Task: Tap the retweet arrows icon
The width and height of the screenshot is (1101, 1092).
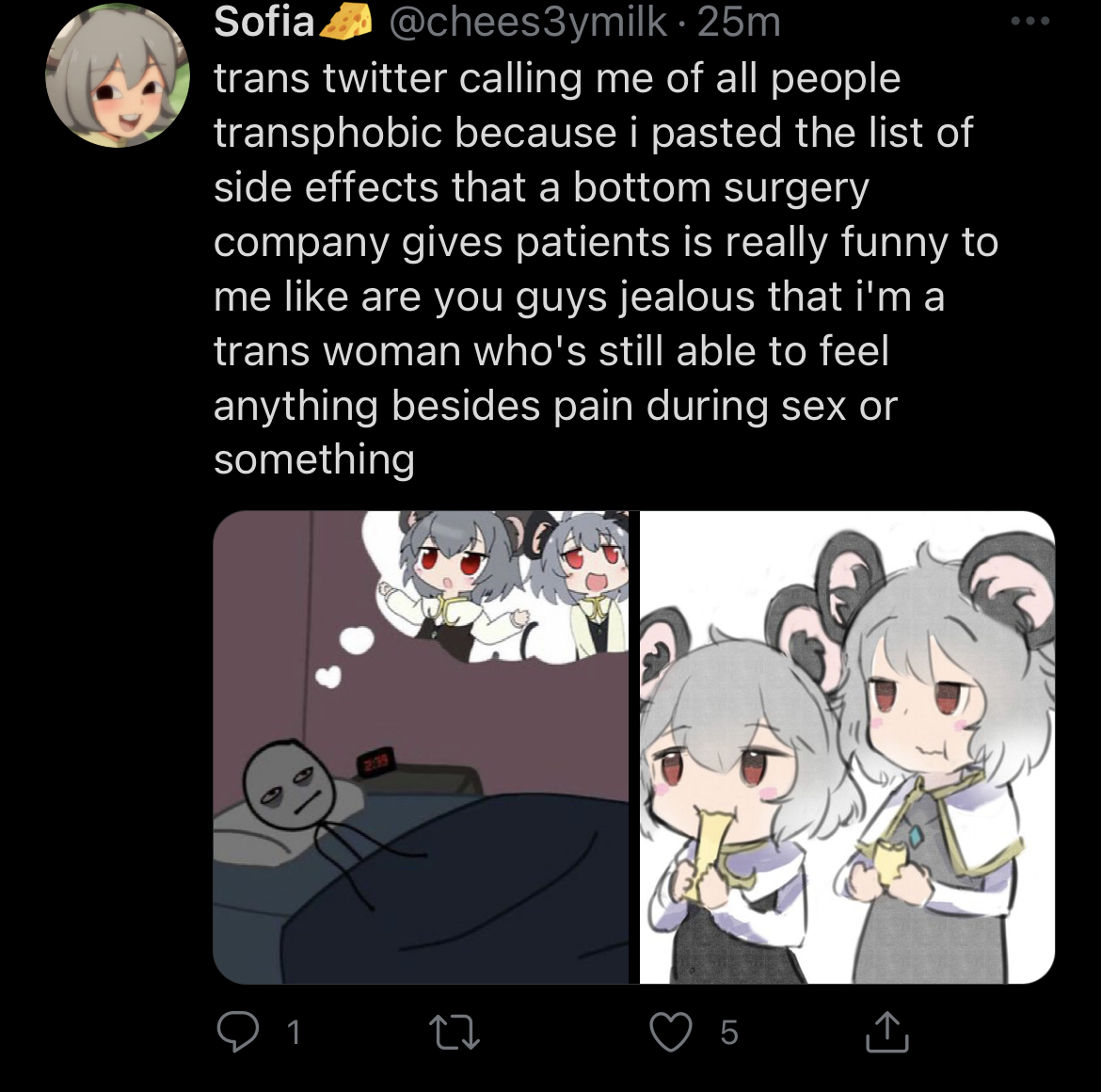Action: [x=455, y=1033]
